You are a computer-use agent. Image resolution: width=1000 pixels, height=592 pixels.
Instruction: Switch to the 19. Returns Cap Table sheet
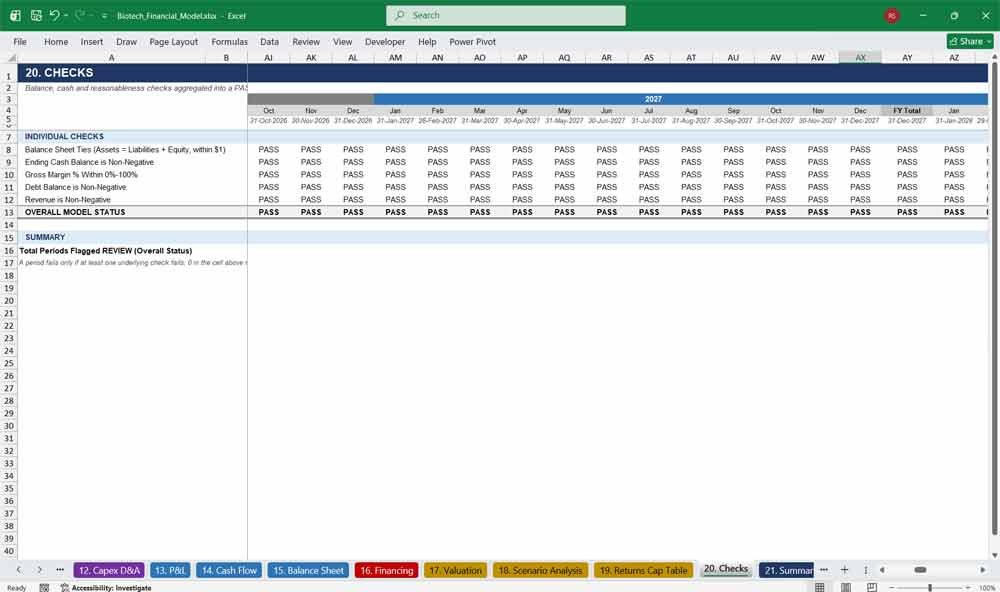(x=643, y=570)
